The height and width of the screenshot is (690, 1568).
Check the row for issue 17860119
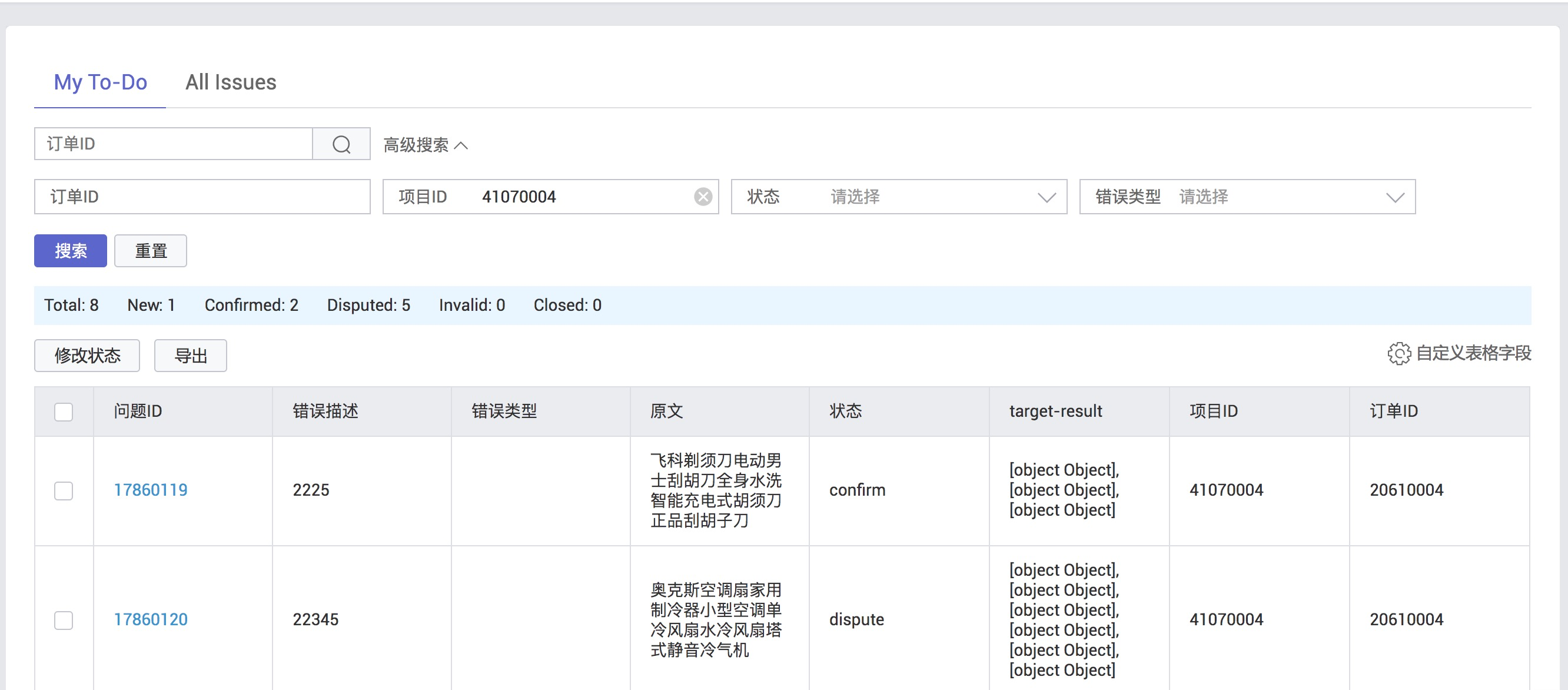point(64,490)
